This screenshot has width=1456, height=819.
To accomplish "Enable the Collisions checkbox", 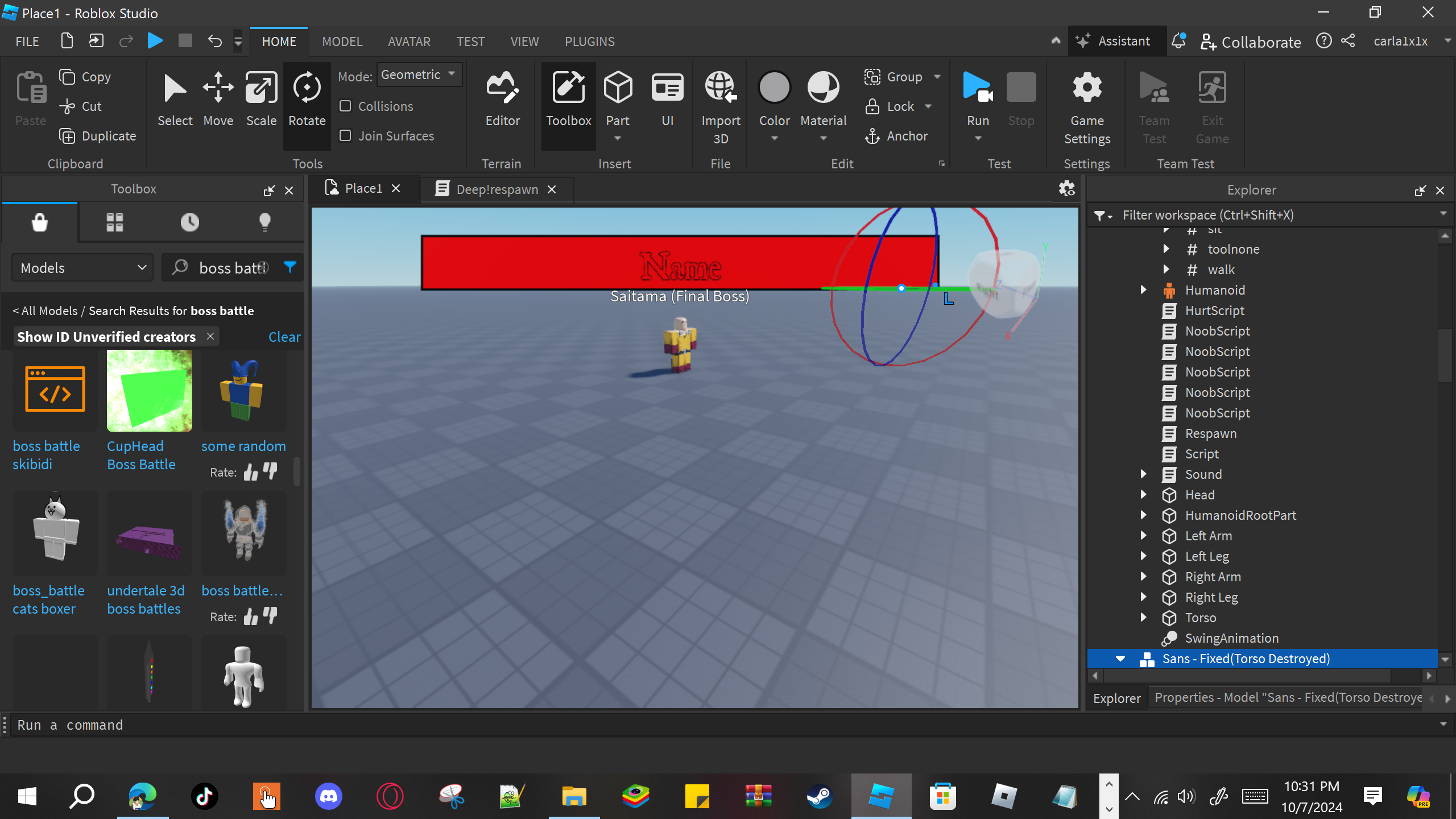I will coord(345,106).
